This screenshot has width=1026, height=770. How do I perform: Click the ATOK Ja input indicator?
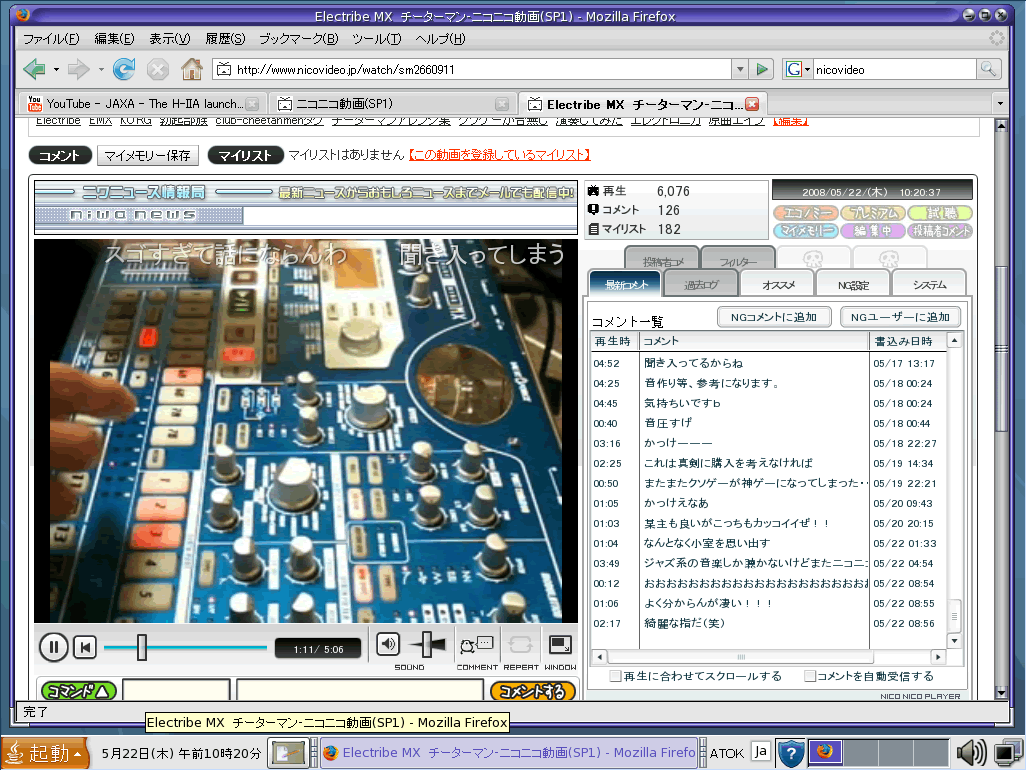(x=760, y=752)
